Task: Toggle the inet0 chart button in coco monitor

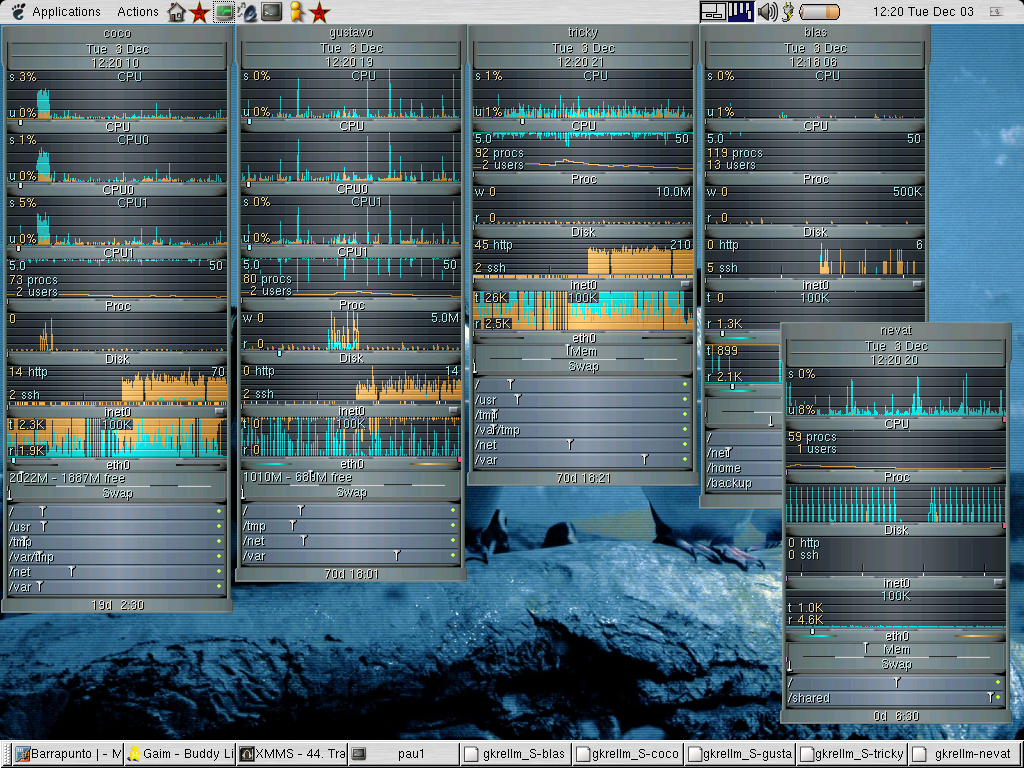Action: pyautogui.click(x=219, y=411)
